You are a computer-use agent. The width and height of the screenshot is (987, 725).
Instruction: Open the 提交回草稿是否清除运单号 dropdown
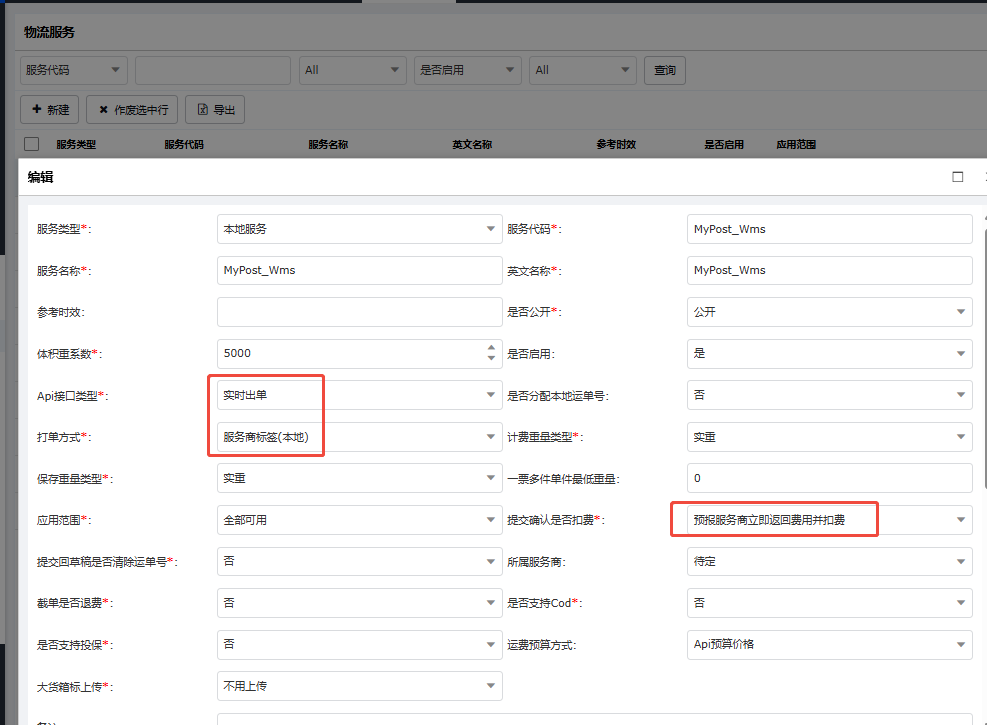pyautogui.click(x=359, y=561)
